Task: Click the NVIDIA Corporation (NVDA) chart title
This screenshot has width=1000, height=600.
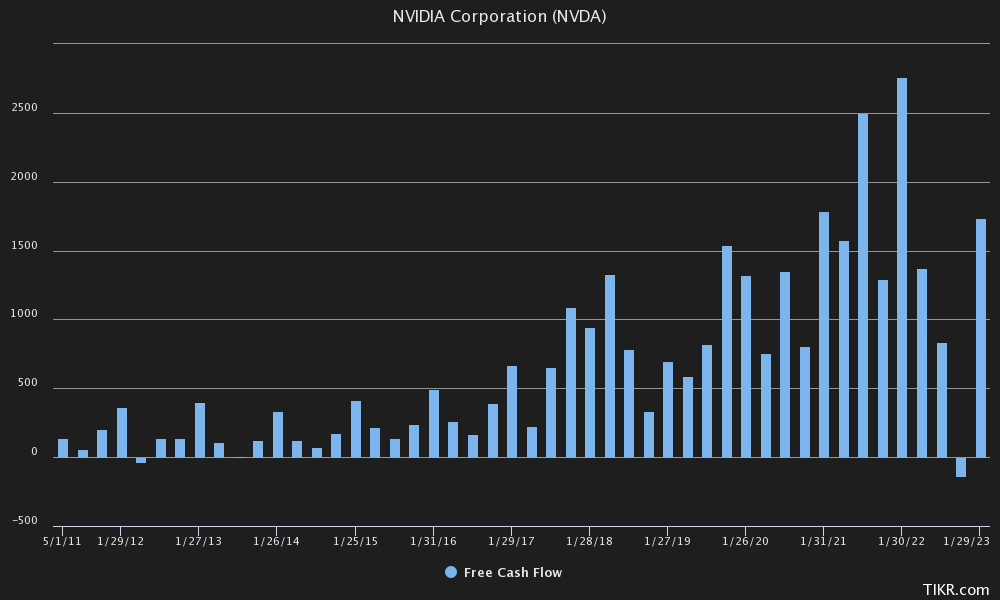Action: pos(499,17)
